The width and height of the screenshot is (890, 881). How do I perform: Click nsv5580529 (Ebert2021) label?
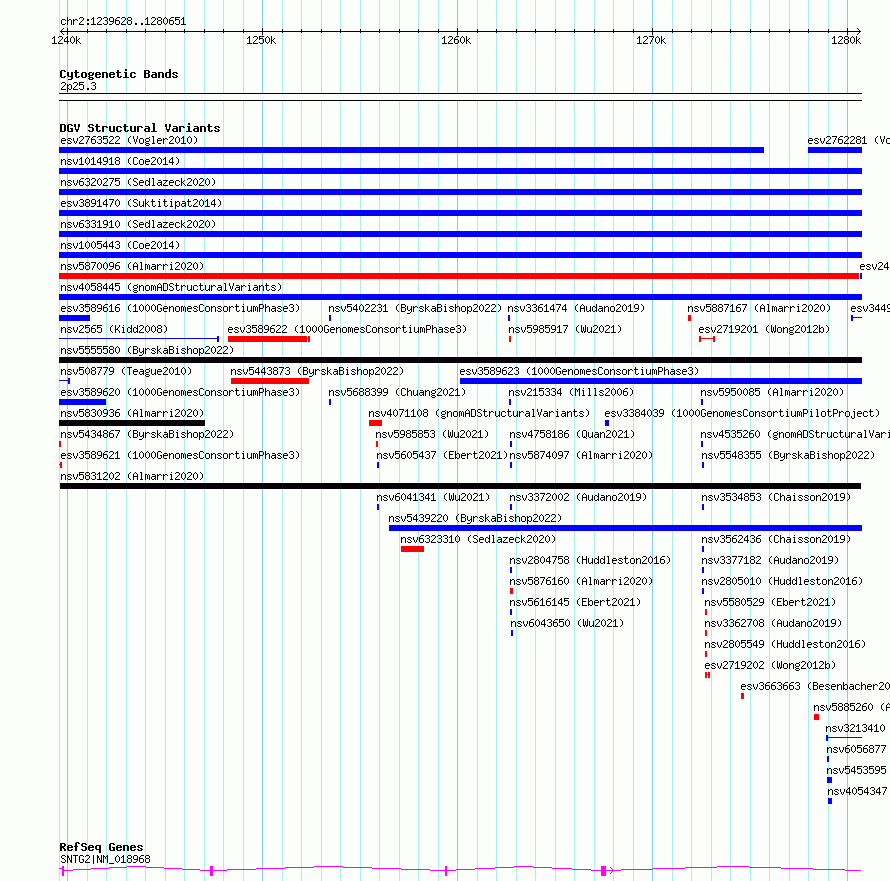tap(770, 602)
